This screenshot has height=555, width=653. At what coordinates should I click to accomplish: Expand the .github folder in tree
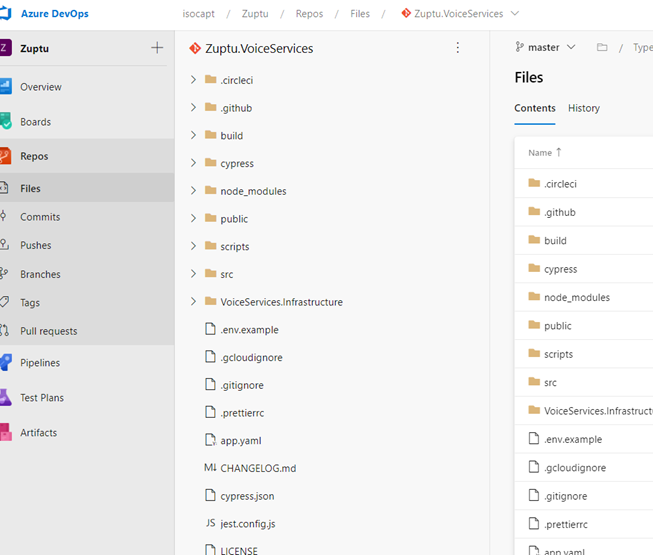pos(193,107)
